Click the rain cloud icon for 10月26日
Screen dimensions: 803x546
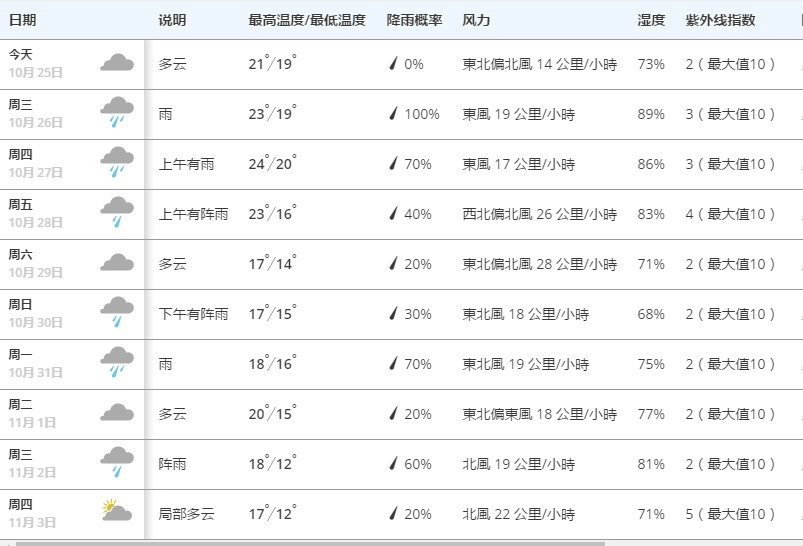tap(117, 112)
